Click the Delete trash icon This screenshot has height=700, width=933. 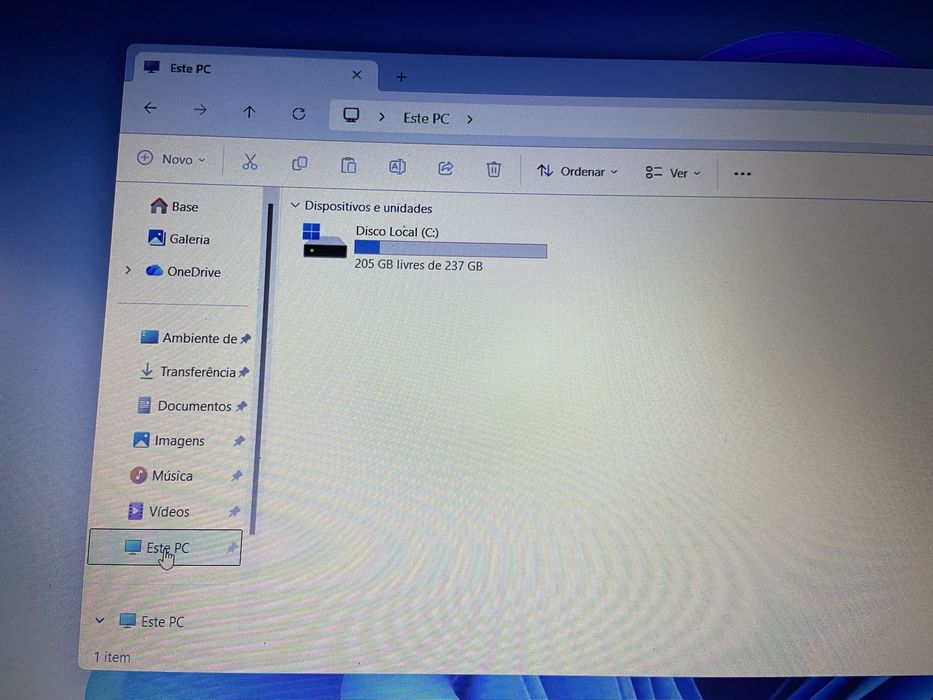point(493,170)
